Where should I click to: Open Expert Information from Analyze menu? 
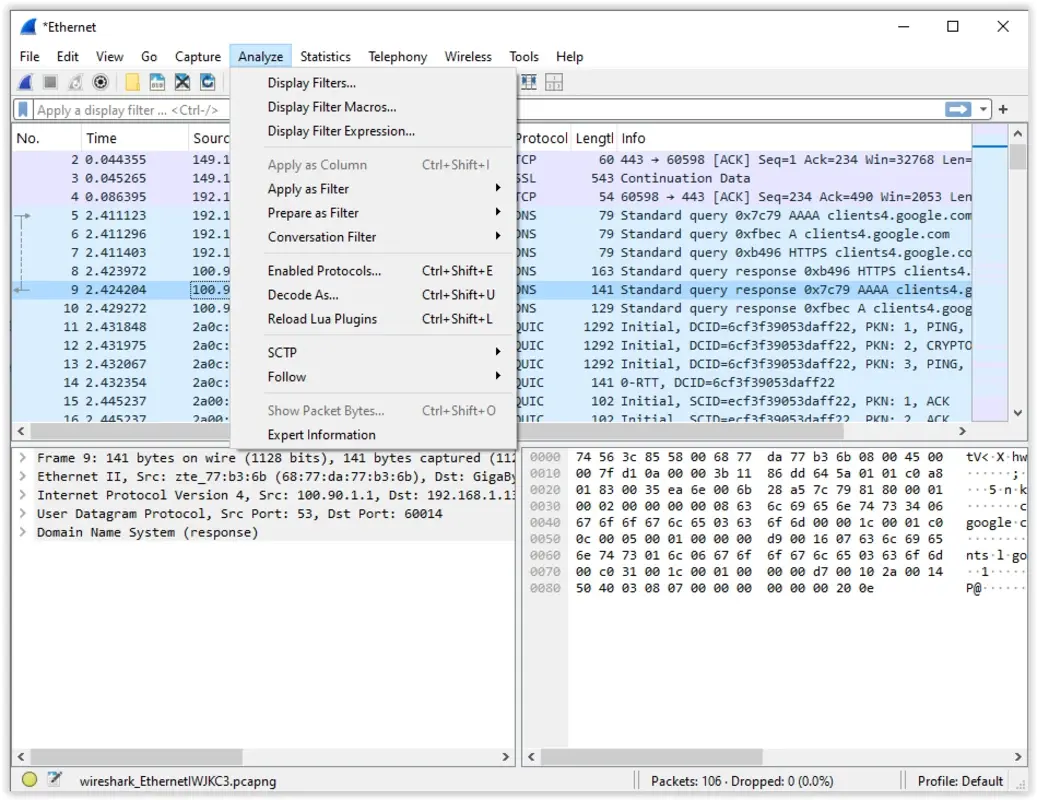321,434
